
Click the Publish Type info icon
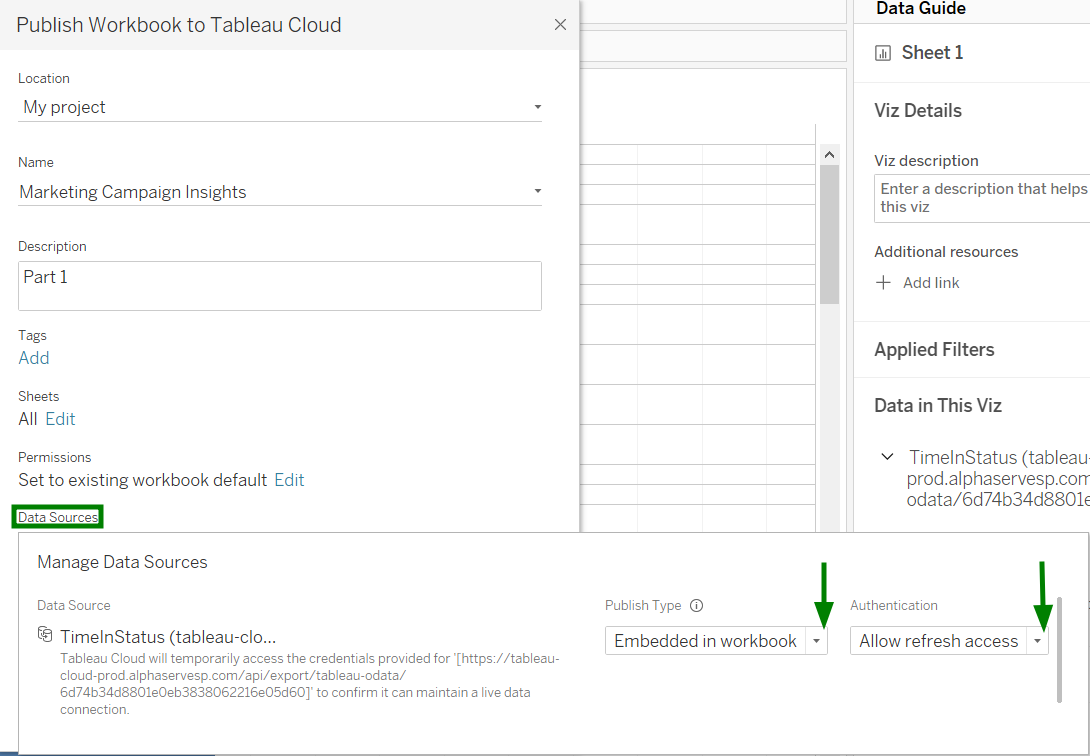697,606
